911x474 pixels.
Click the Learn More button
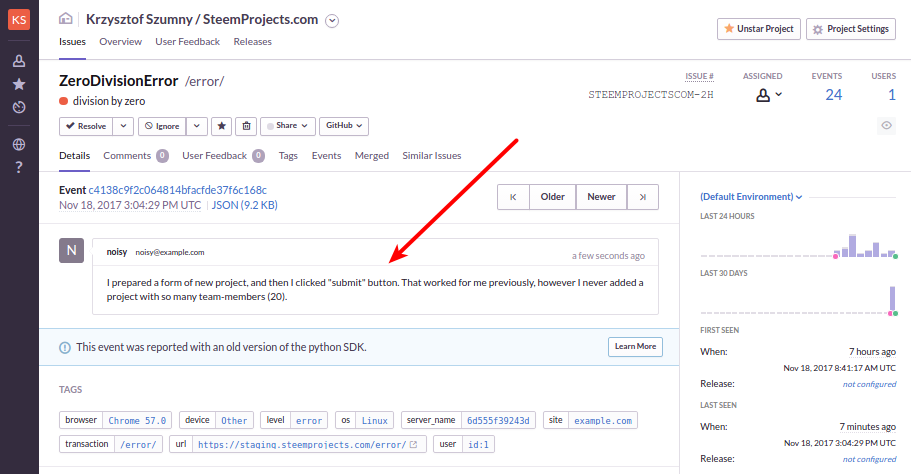pyautogui.click(x=635, y=347)
